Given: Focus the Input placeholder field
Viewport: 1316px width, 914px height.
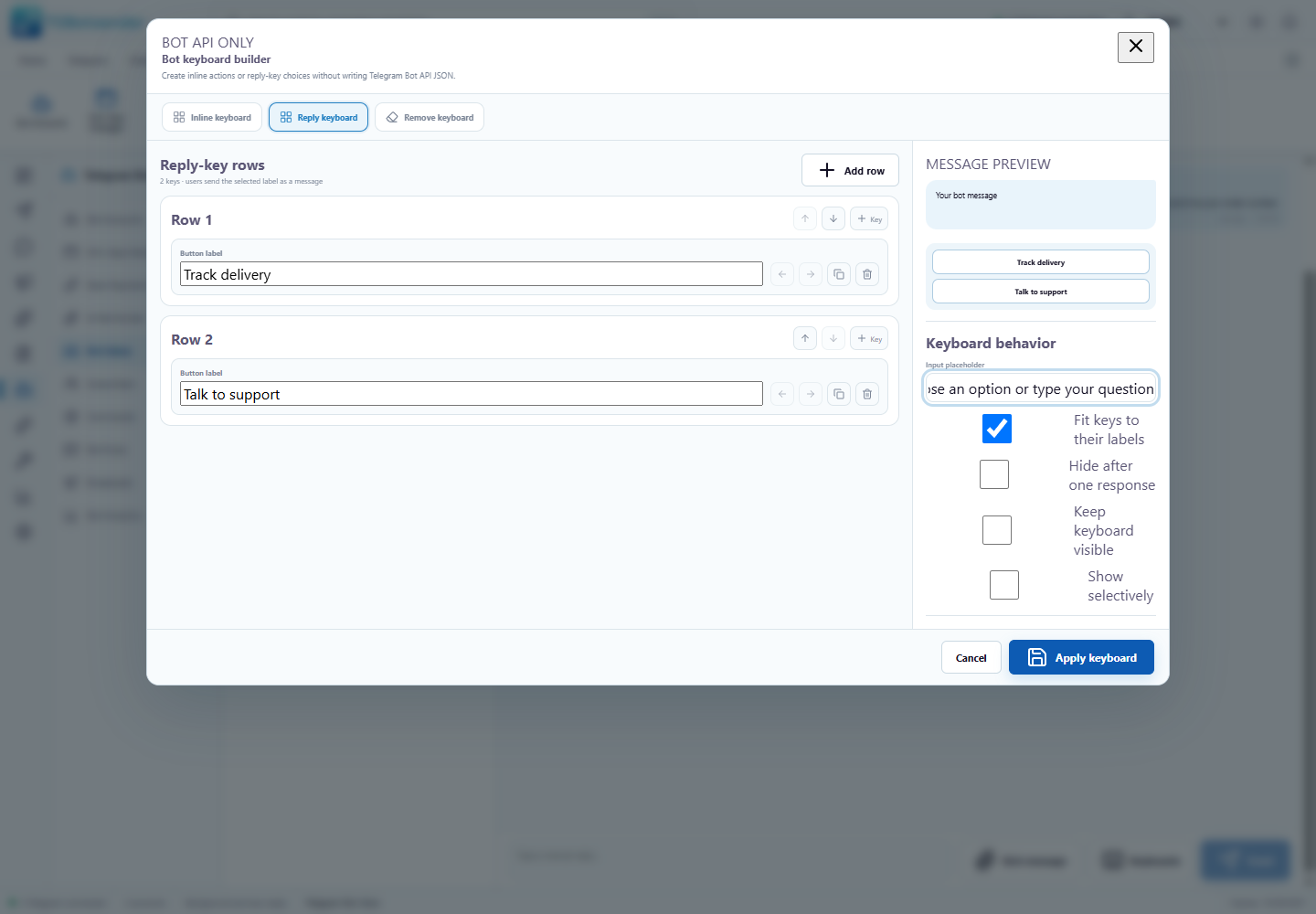Looking at the screenshot, I should (x=1041, y=388).
